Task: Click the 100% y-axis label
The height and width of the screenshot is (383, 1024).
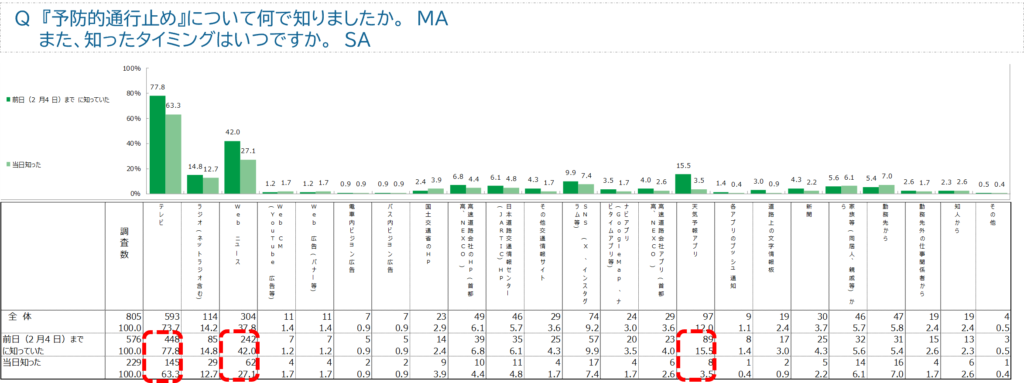Action: point(133,68)
